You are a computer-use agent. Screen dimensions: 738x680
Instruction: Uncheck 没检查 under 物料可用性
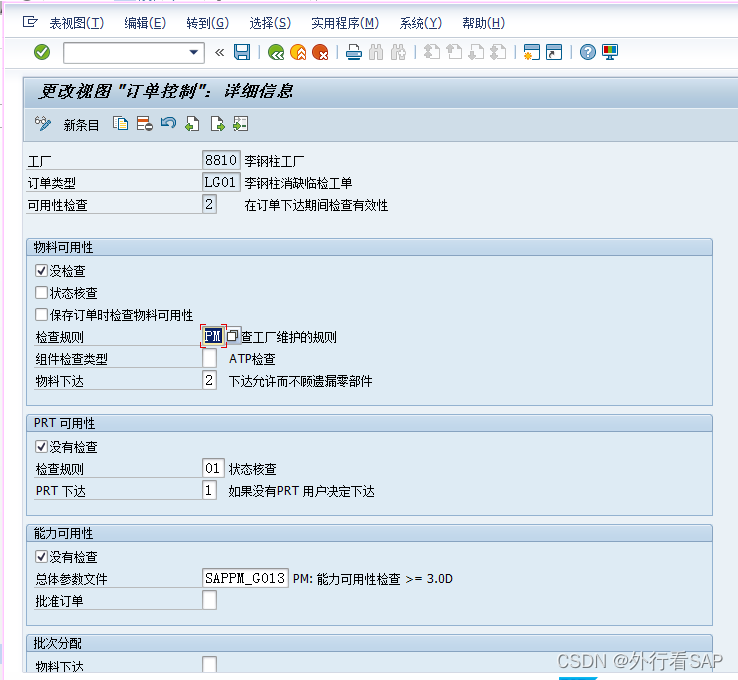(x=41, y=271)
